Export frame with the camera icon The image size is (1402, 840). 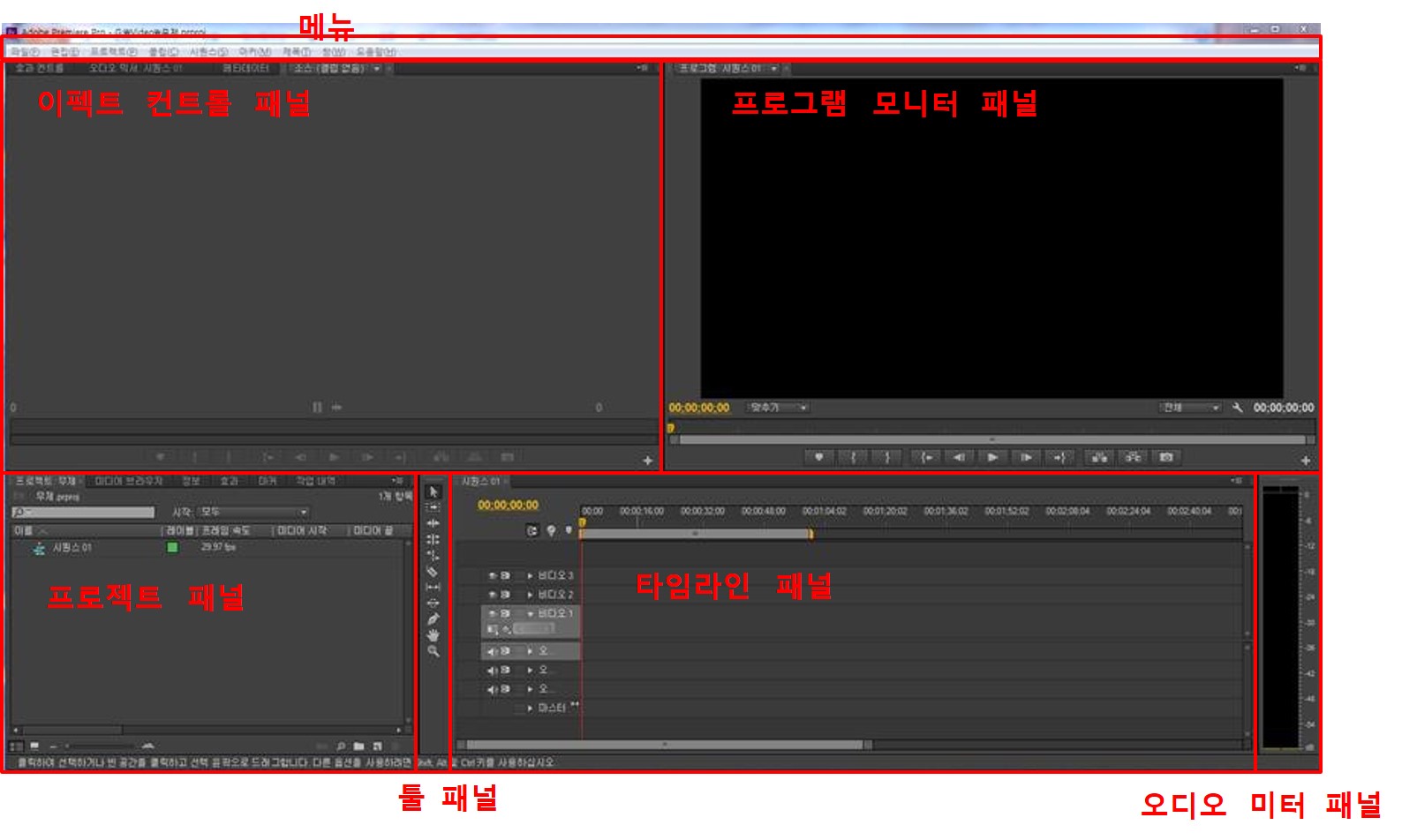pos(1166,457)
